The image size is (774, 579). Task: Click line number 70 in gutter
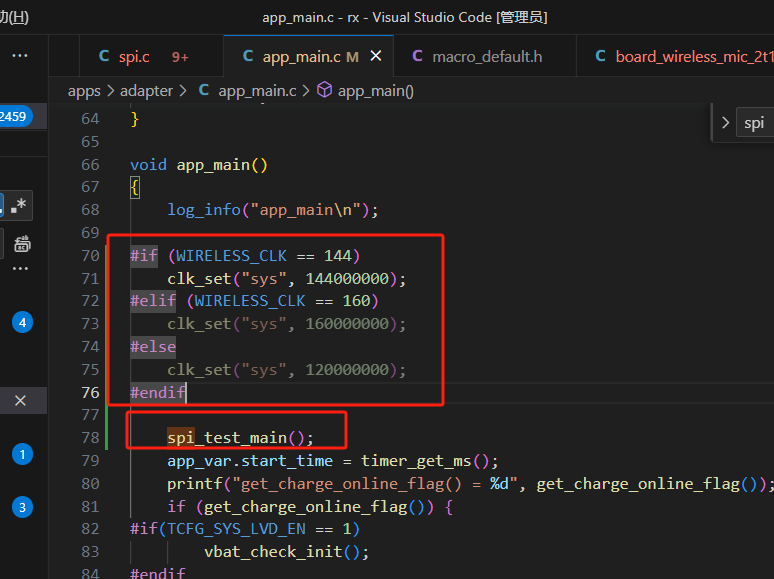point(90,255)
